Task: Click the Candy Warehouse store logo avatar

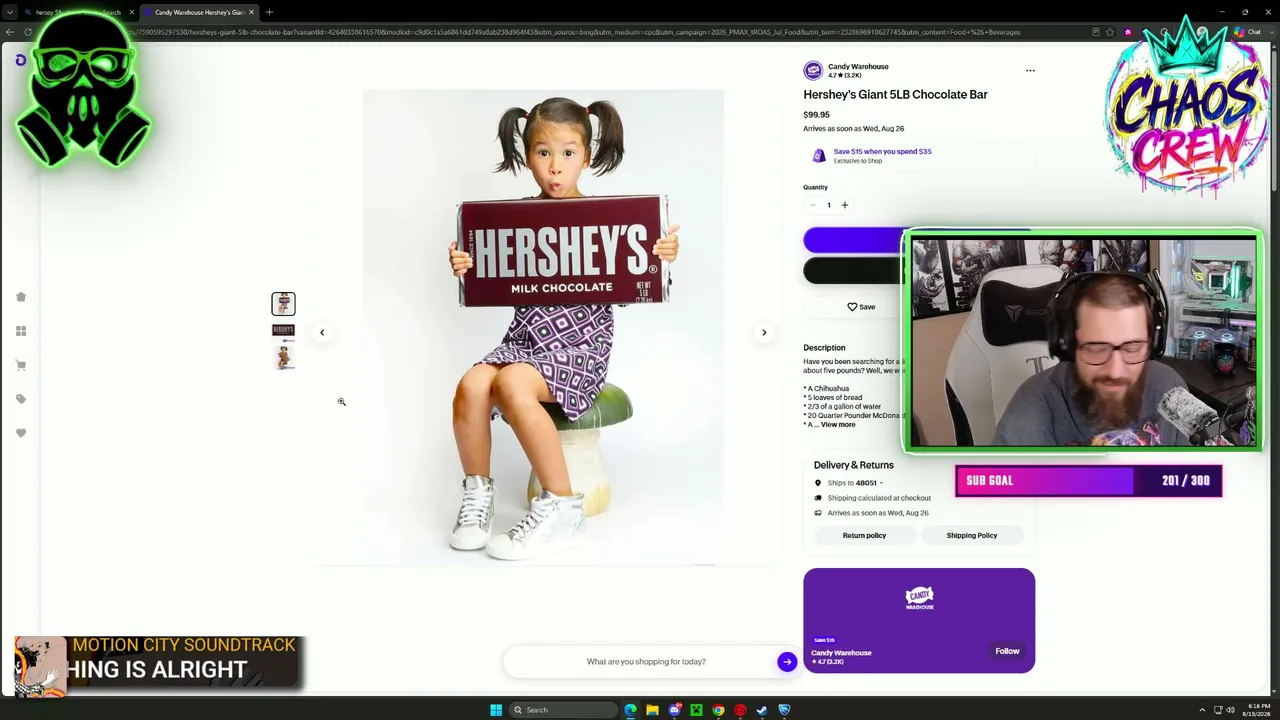Action: pos(813,71)
